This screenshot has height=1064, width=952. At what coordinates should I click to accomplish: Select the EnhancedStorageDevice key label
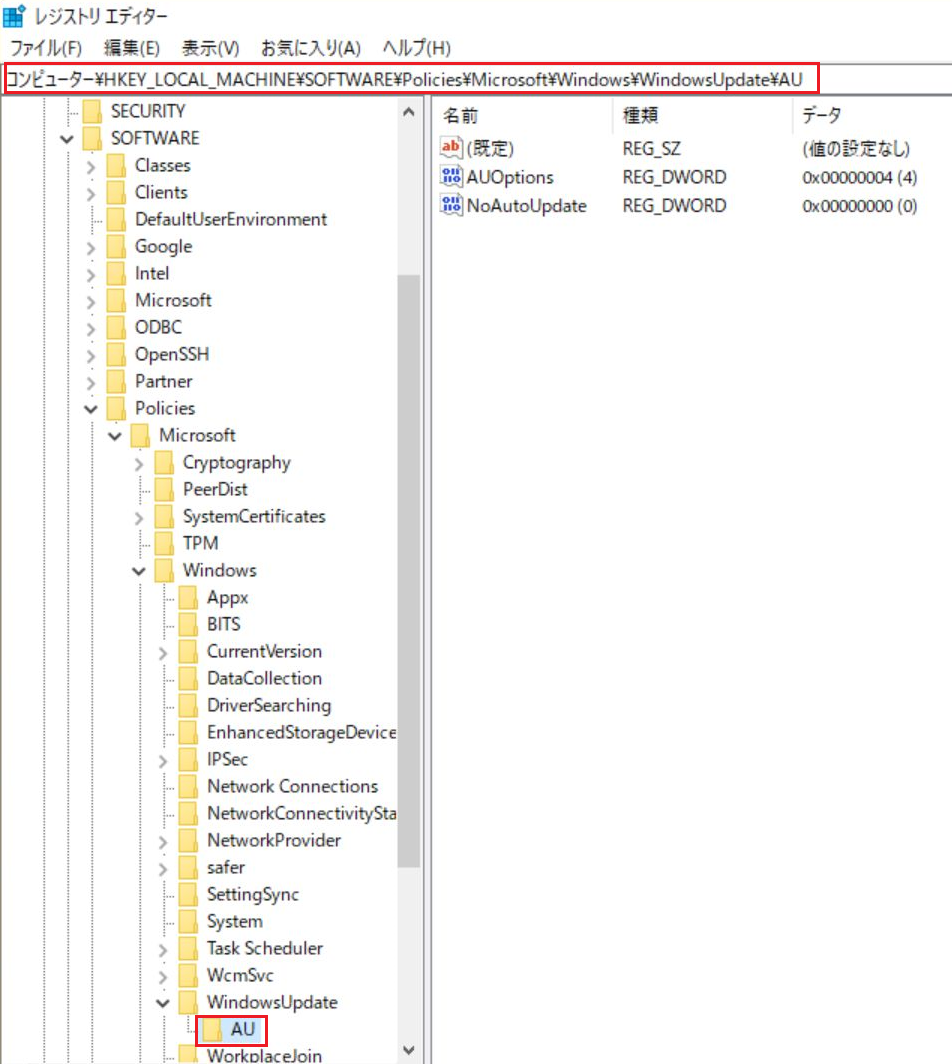[301, 732]
